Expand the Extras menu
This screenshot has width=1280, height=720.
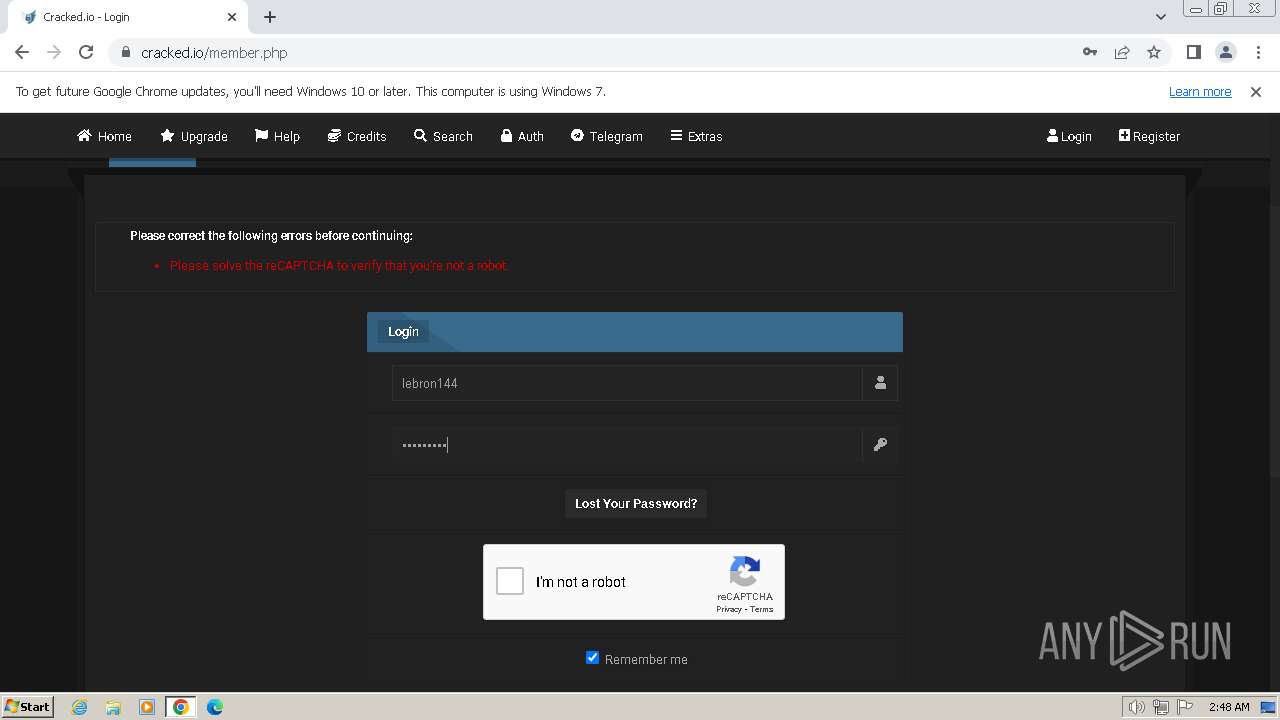click(x=696, y=136)
